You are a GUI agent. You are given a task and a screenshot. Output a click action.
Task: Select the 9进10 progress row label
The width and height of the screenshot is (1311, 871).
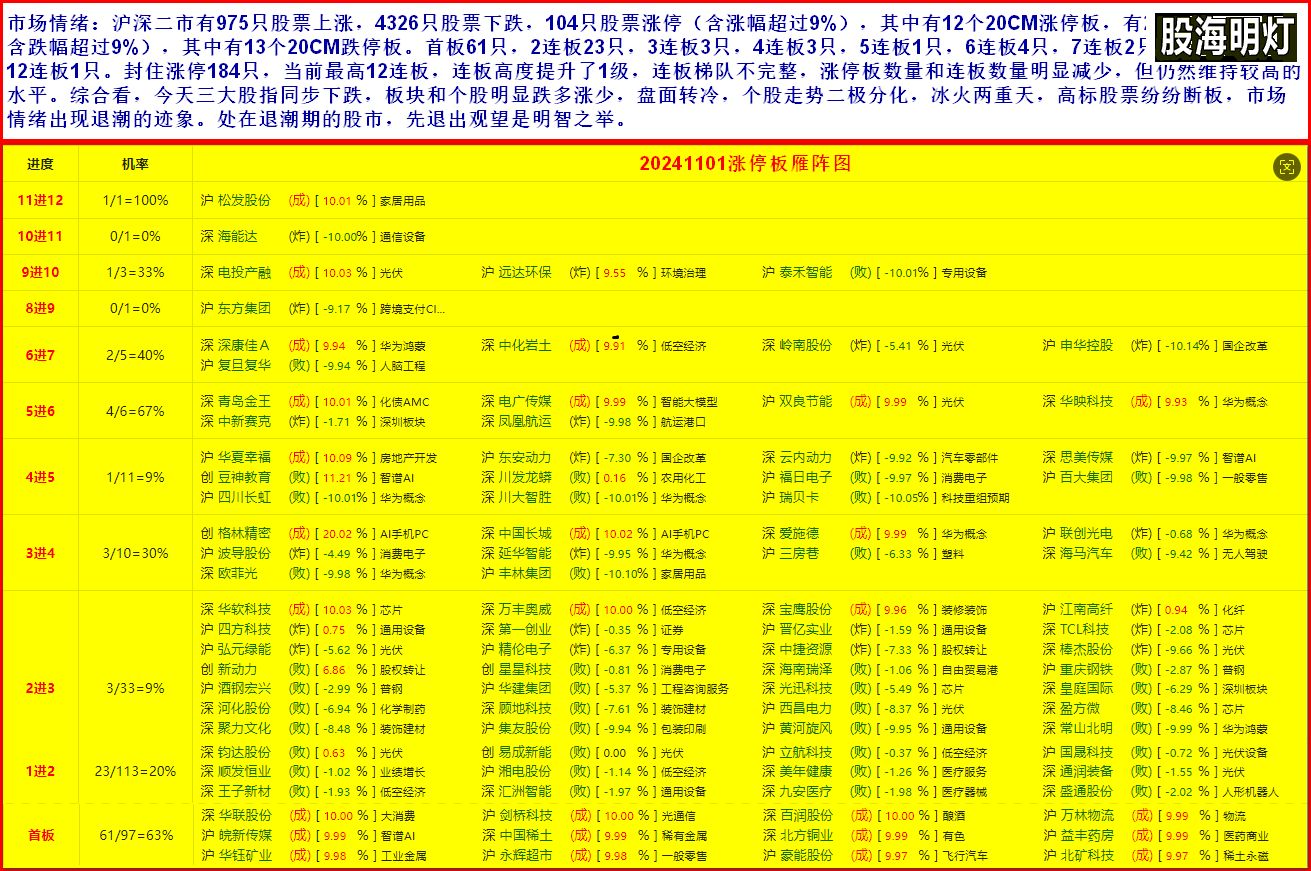pos(40,272)
